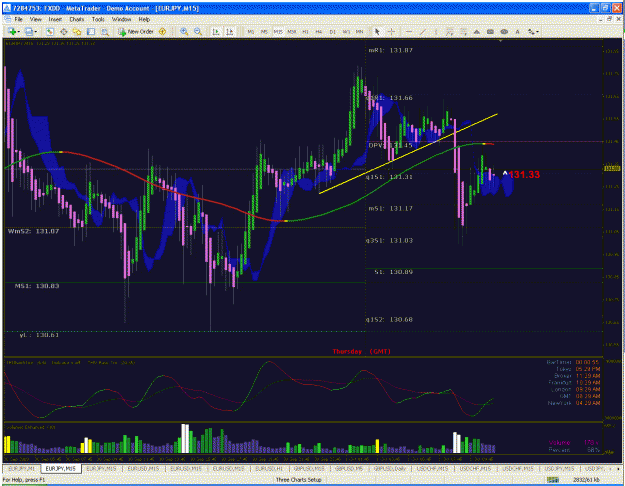The width and height of the screenshot is (625, 486).
Task: Click the connection status bars icon in status bar
Action: tap(553, 480)
